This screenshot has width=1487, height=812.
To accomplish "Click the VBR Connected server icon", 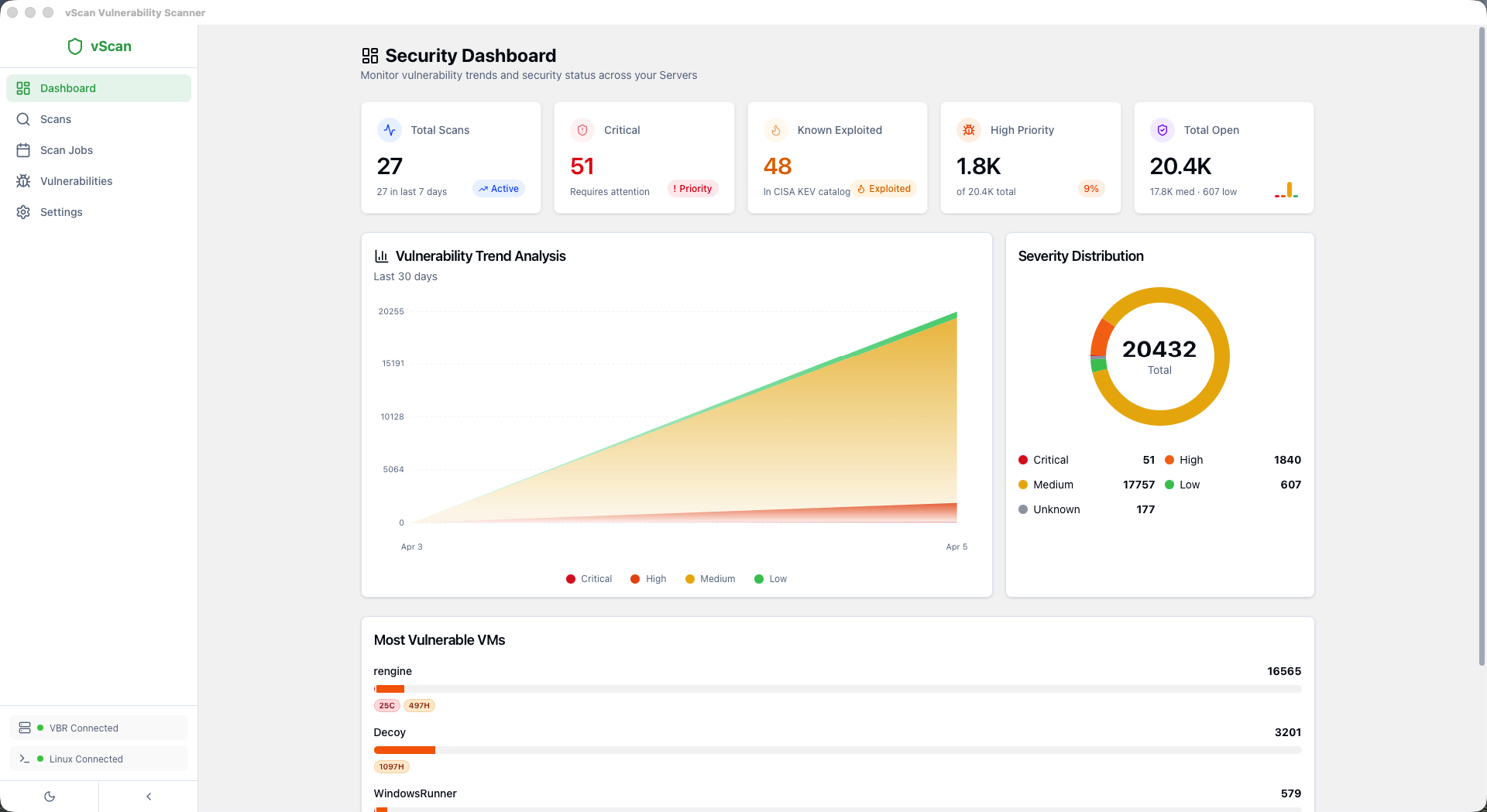I will [25, 728].
